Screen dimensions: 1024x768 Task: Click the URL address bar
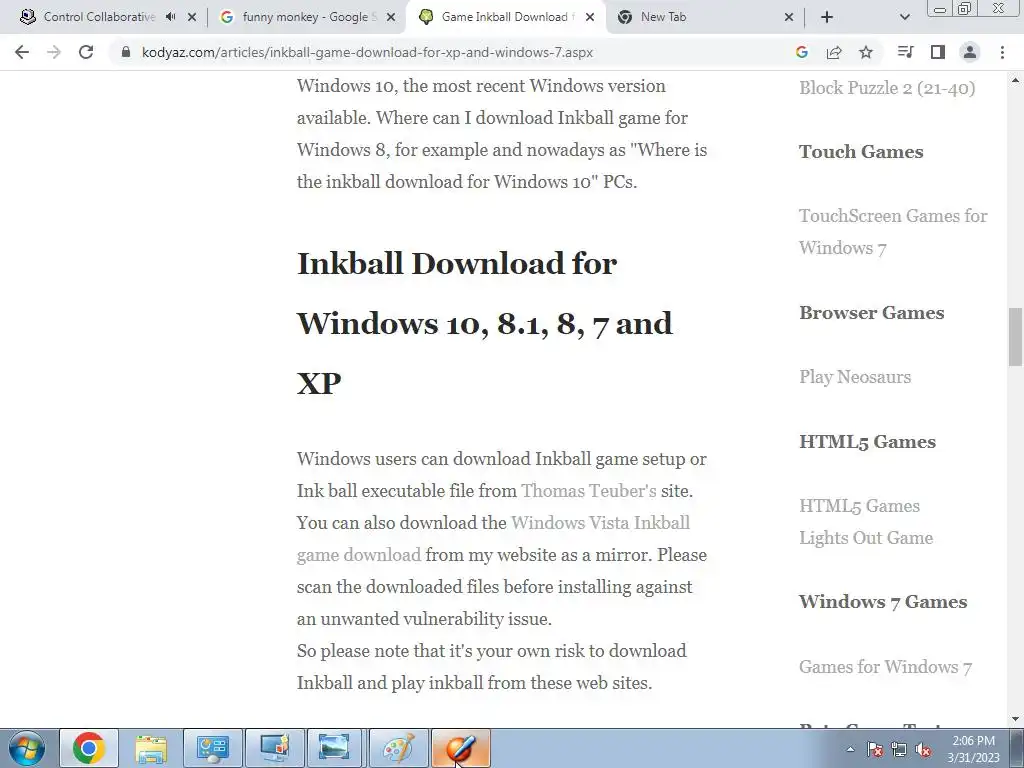[x=451, y=52]
